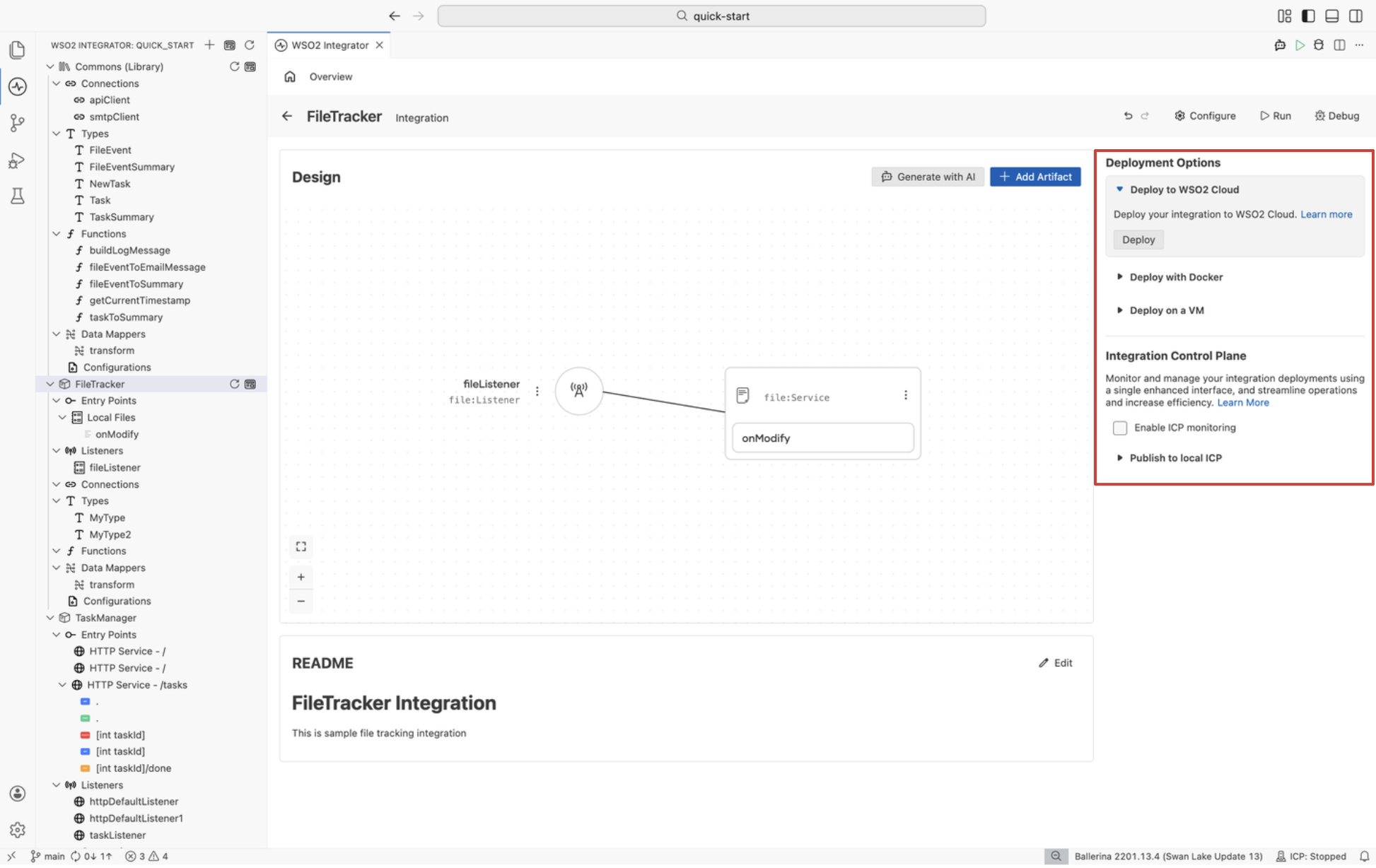Open Learn more link for WSO2 Cloud
This screenshot has width=1376, height=868.
pos(1327,214)
